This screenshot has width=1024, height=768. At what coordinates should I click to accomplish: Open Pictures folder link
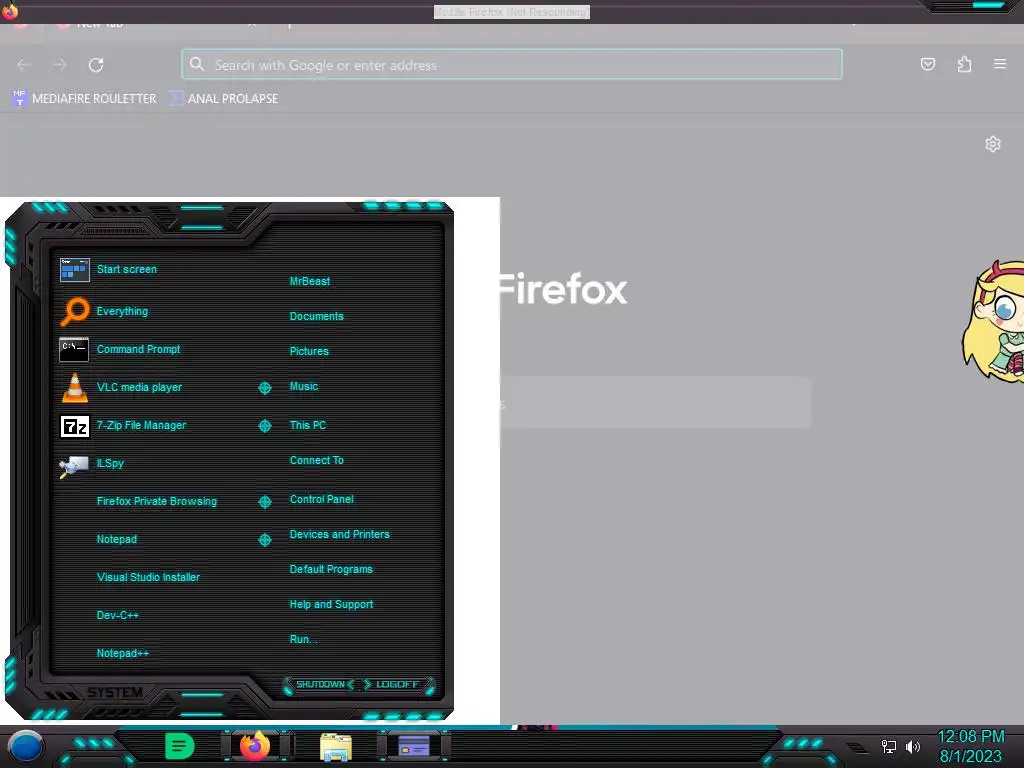(309, 351)
